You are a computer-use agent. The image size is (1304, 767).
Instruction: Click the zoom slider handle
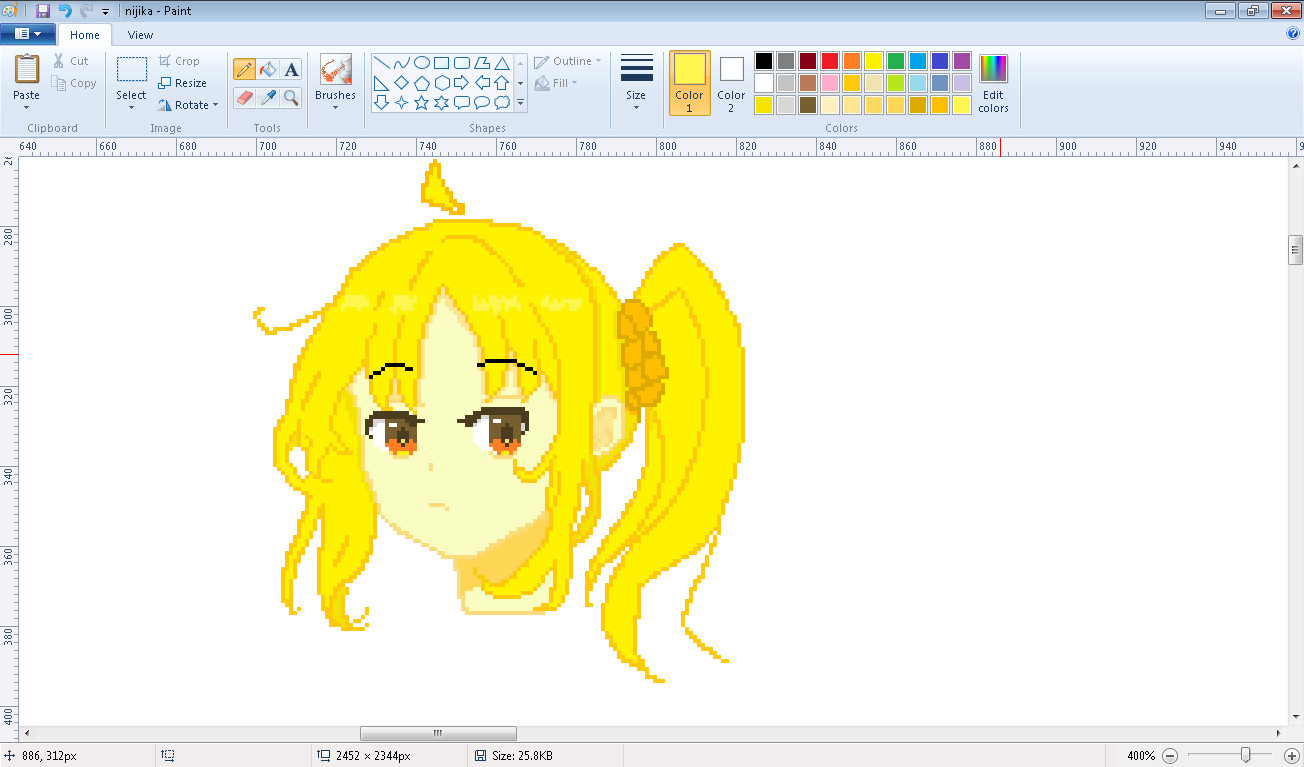pos(1244,755)
